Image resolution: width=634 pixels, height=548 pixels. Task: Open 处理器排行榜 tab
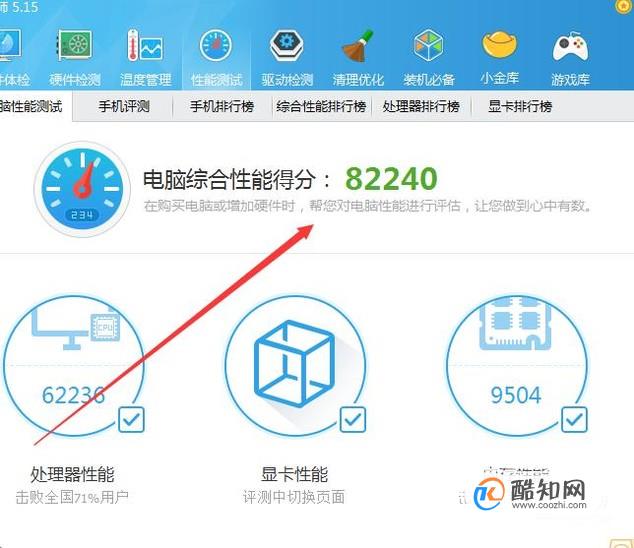[421, 106]
